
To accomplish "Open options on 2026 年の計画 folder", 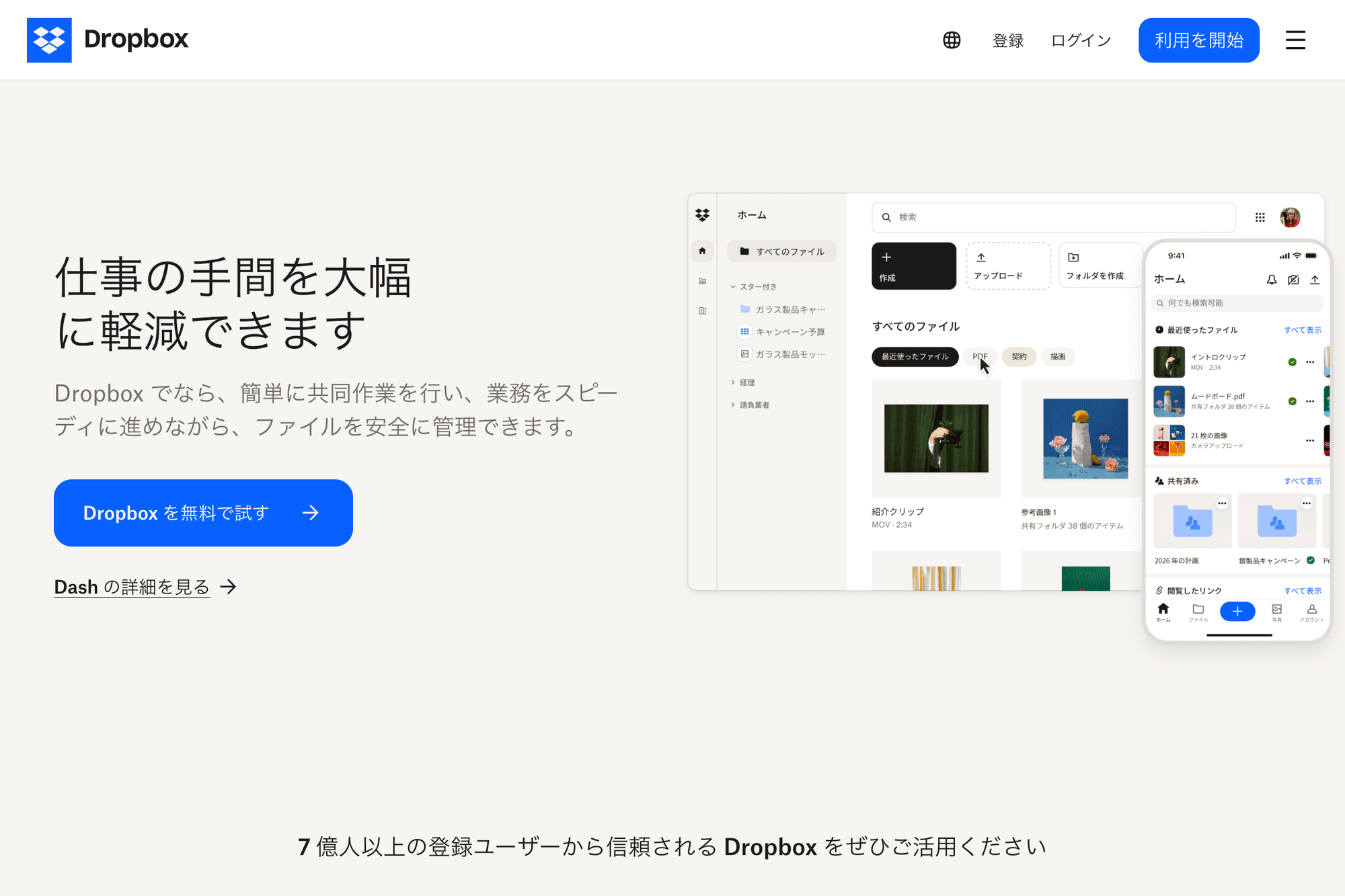I will coord(1222,503).
